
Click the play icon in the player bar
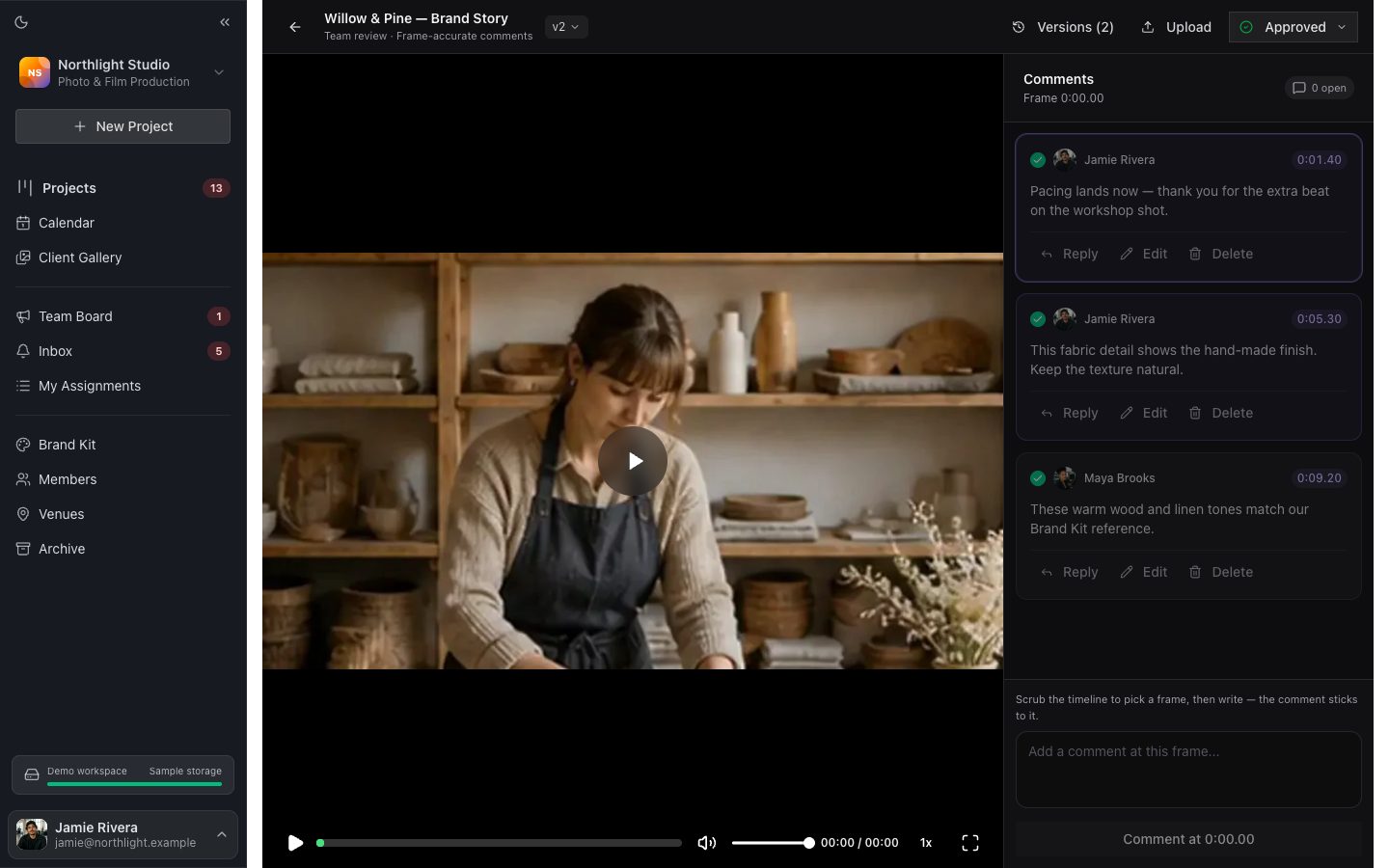point(295,843)
